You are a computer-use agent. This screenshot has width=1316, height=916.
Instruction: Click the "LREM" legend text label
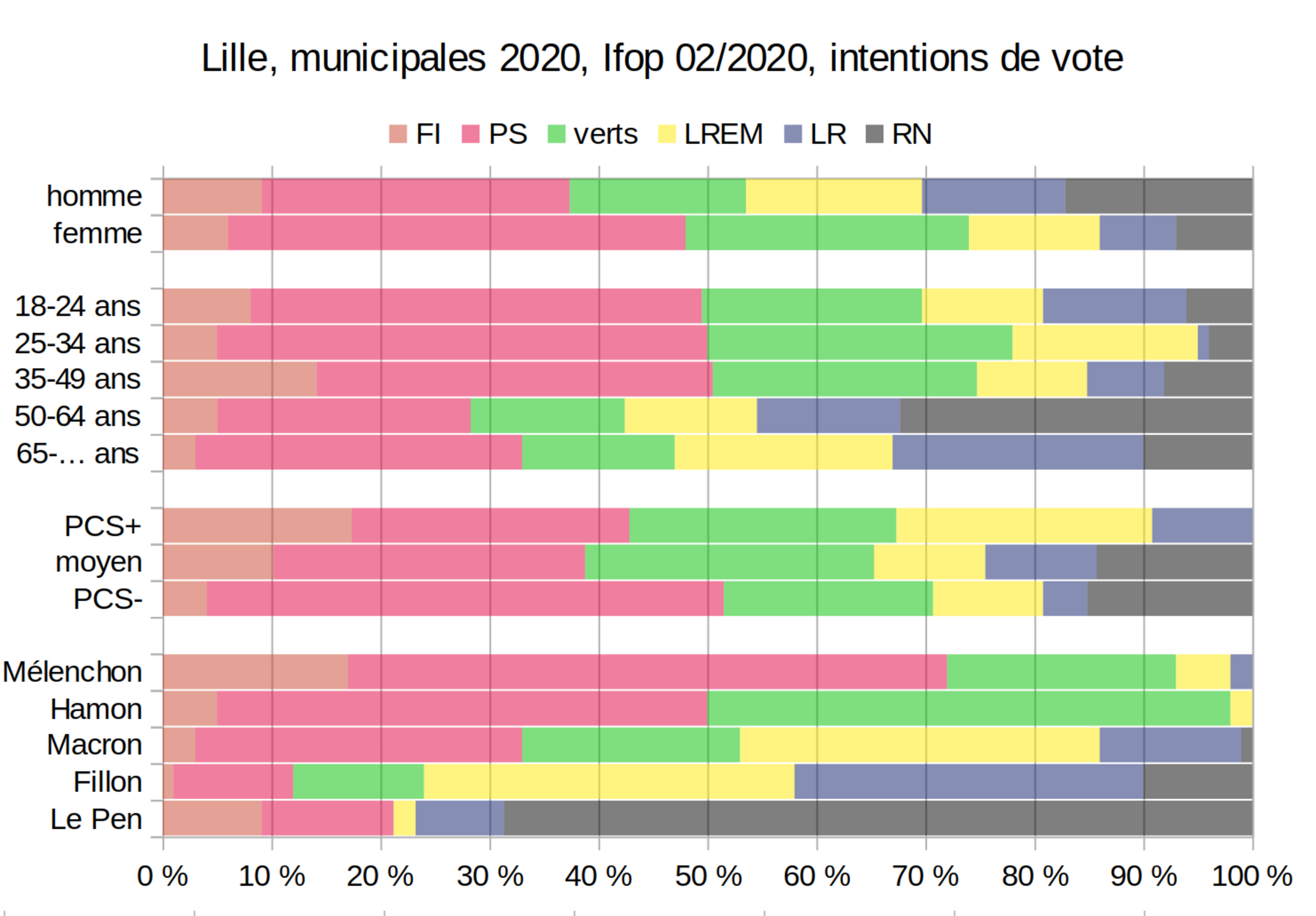[x=723, y=134]
